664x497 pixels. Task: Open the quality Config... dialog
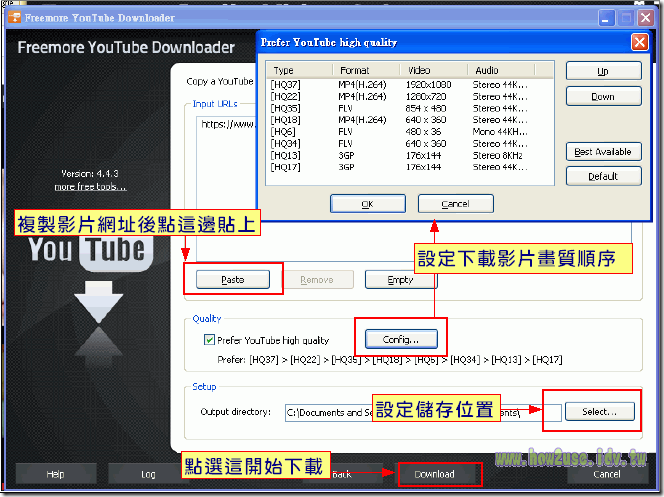coord(399,337)
